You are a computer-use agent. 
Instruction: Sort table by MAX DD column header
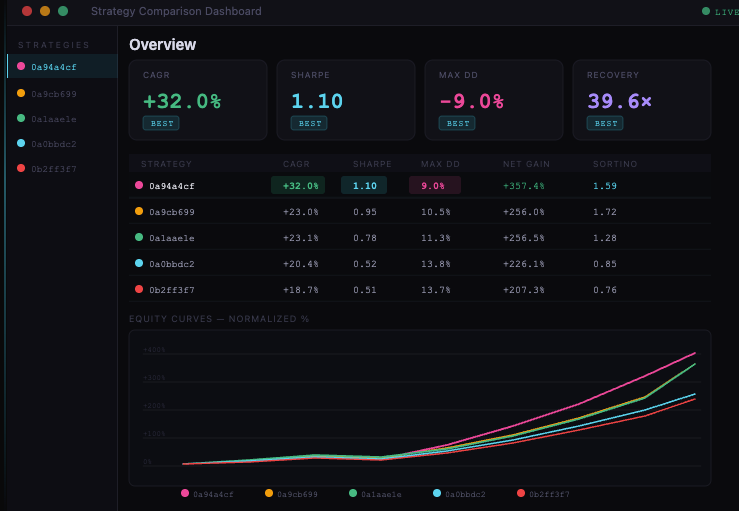[x=440, y=164]
